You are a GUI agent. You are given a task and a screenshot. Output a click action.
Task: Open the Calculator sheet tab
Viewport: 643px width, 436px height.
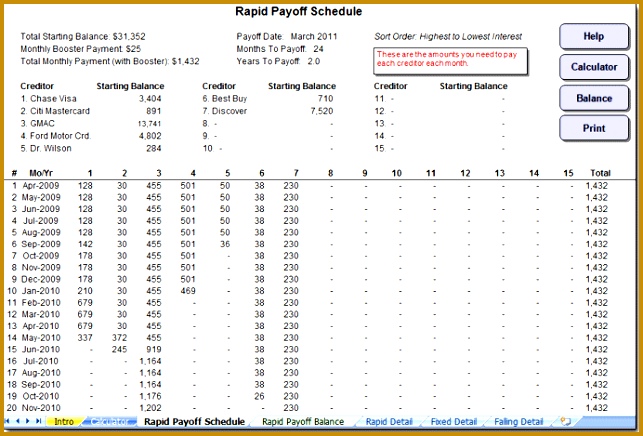[109, 422]
